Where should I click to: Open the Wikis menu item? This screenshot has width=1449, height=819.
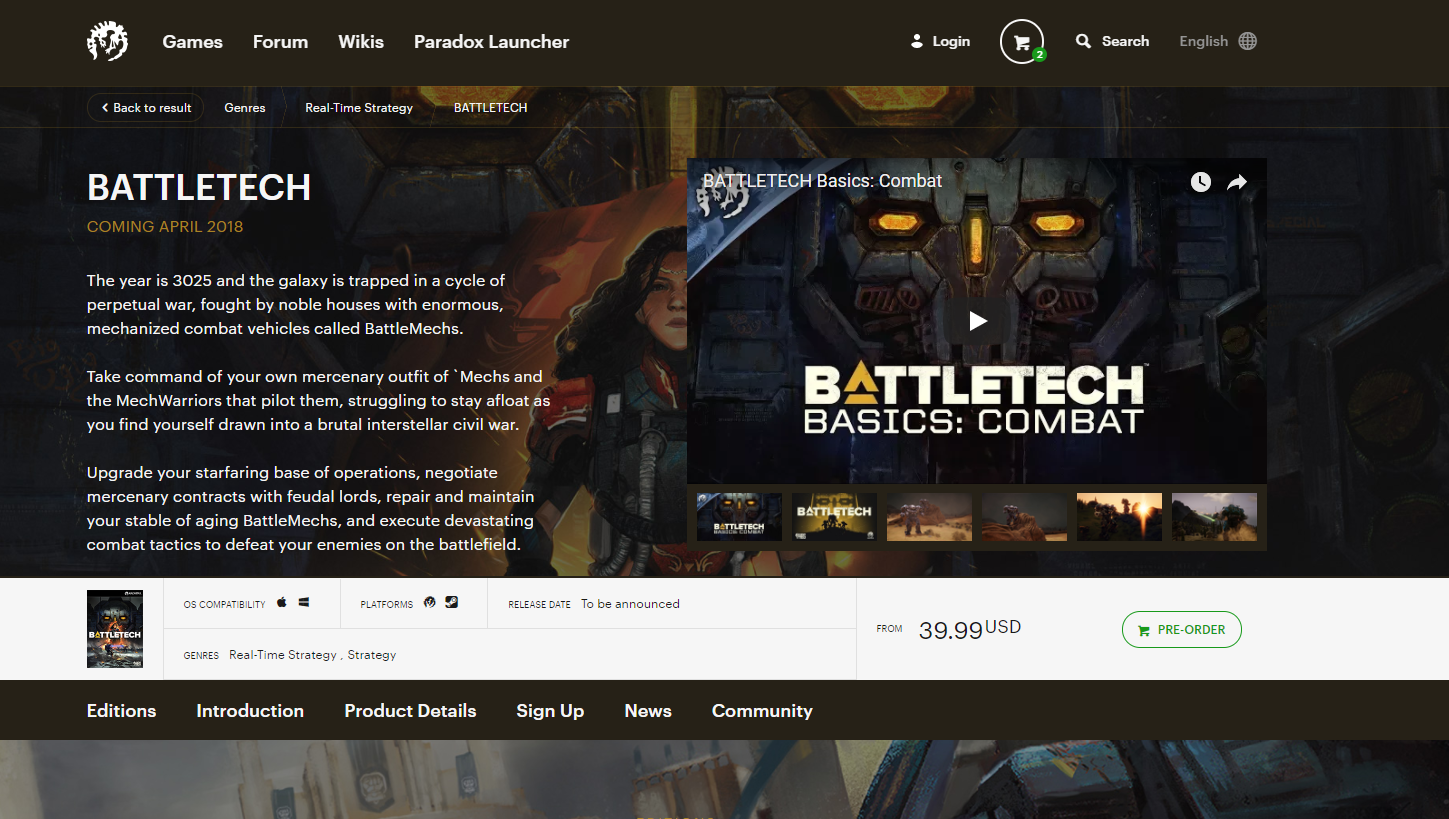click(x=361, y=41)
